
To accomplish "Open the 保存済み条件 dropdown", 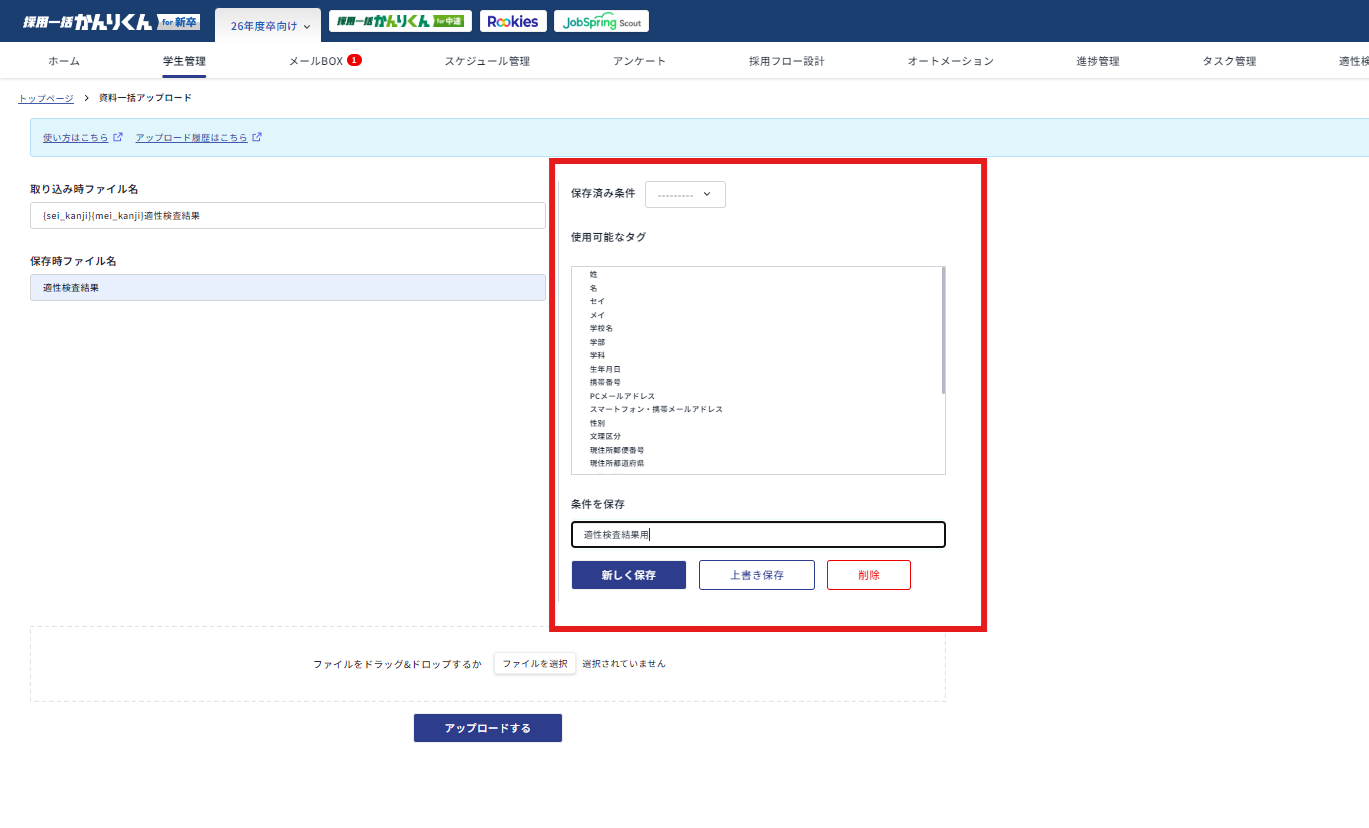I will [685, 194].
